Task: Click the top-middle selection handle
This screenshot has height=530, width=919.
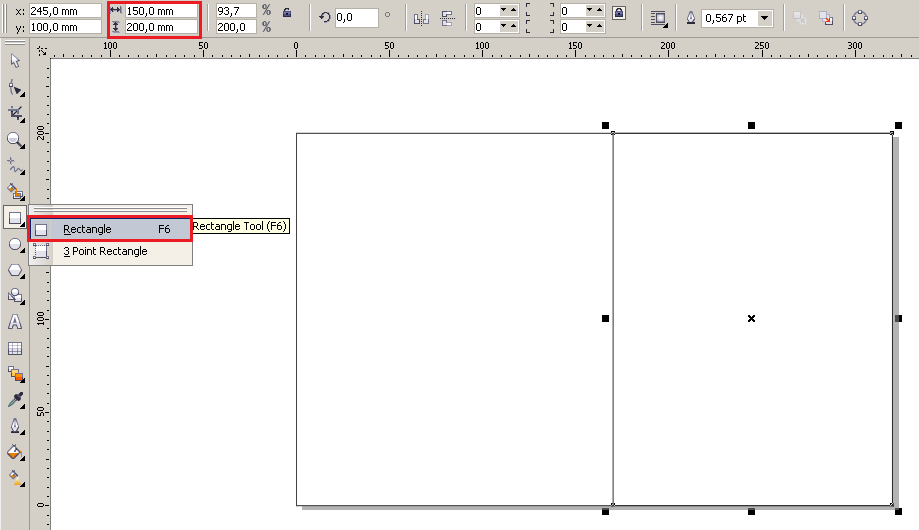Action: [x=751, y=125]
